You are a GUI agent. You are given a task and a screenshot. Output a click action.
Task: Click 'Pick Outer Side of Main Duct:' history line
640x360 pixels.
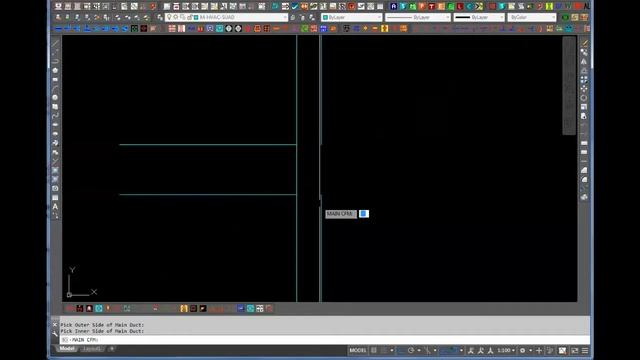click(102, 325)
